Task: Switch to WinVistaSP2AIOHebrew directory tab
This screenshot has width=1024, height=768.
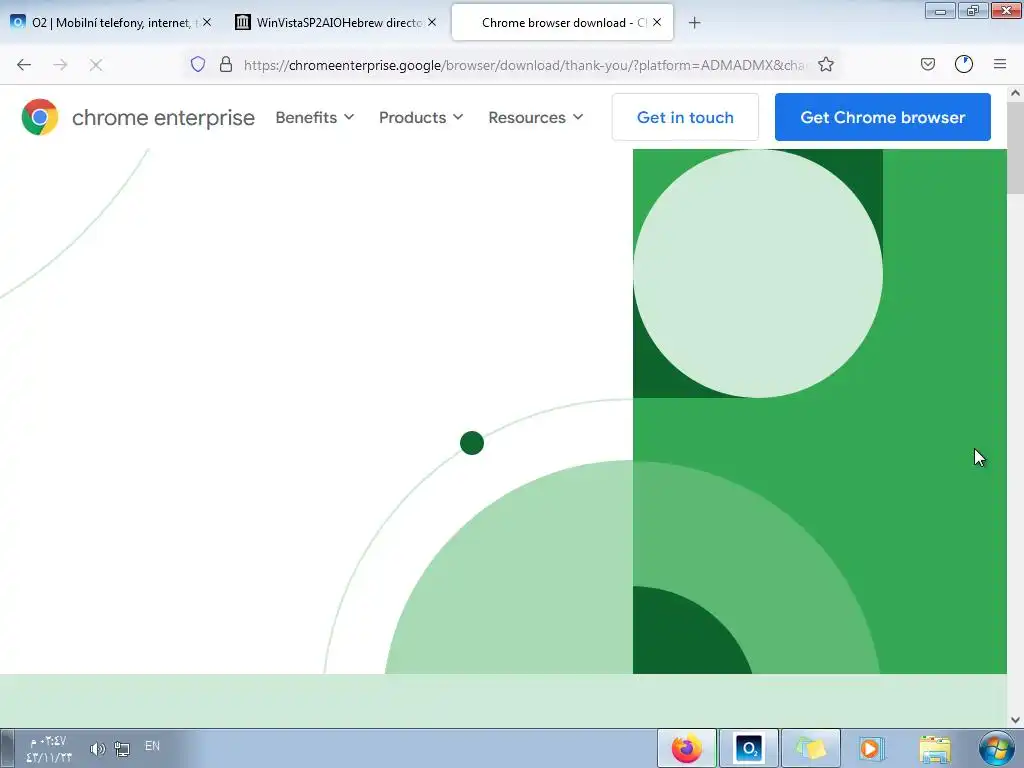Action: (336, 22)
